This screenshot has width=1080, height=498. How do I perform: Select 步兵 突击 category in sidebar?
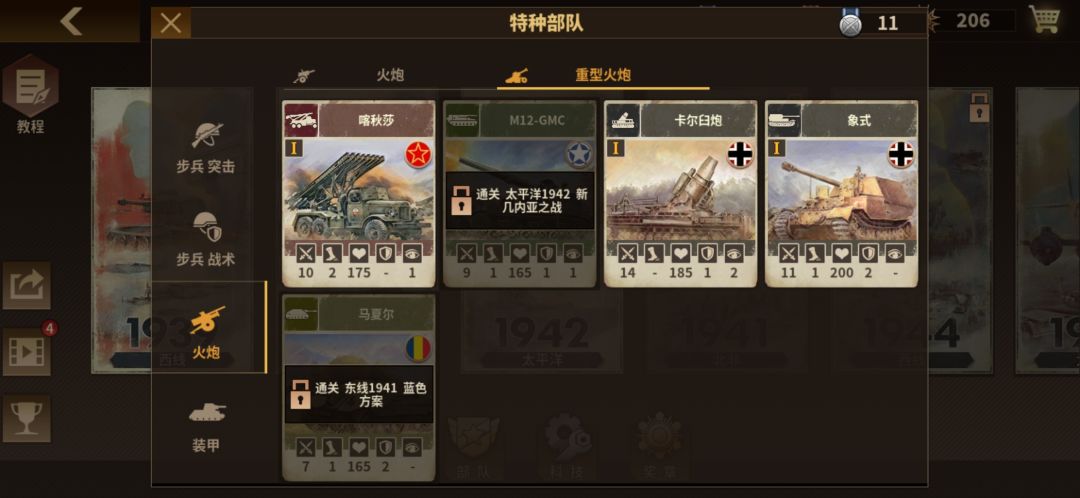206,147
